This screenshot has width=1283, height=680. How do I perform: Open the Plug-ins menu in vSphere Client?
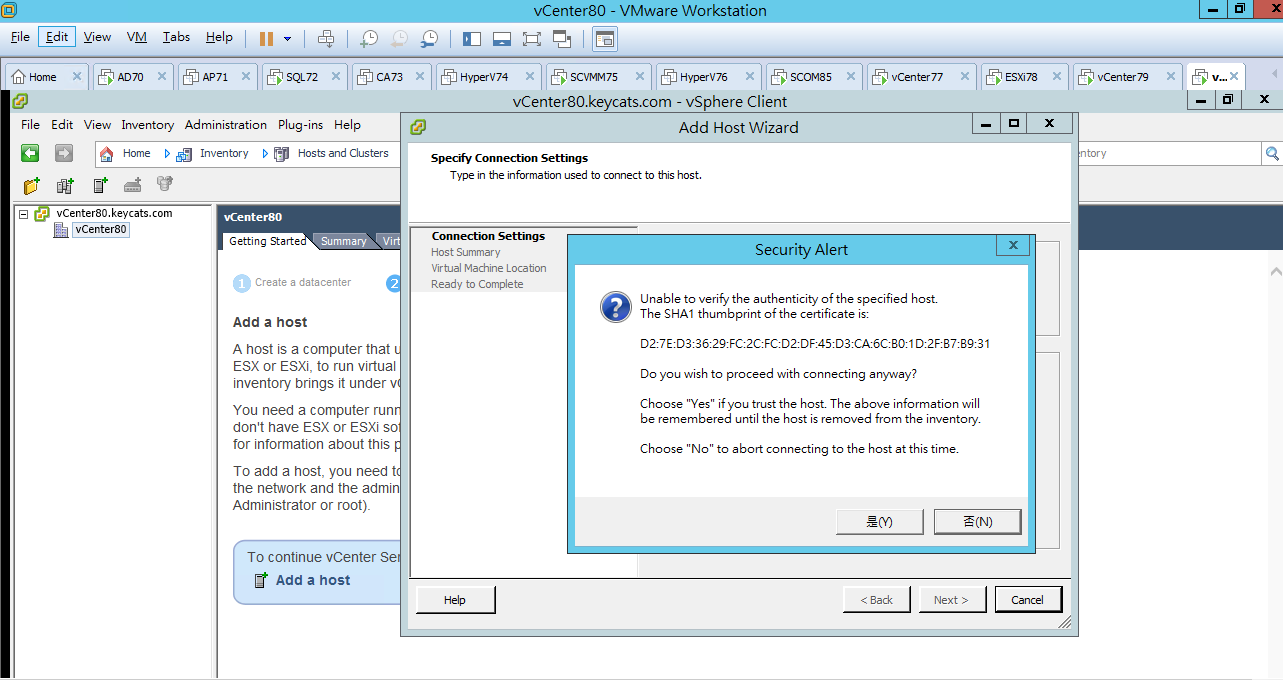300,125
